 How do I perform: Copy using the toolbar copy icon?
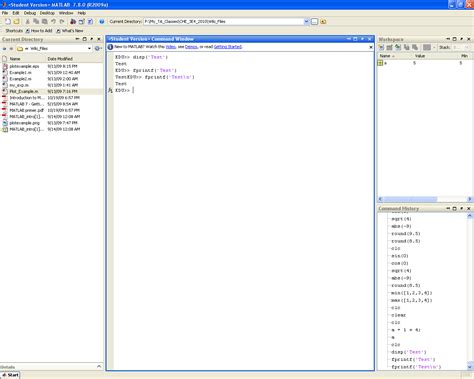[x=36, y=21]
